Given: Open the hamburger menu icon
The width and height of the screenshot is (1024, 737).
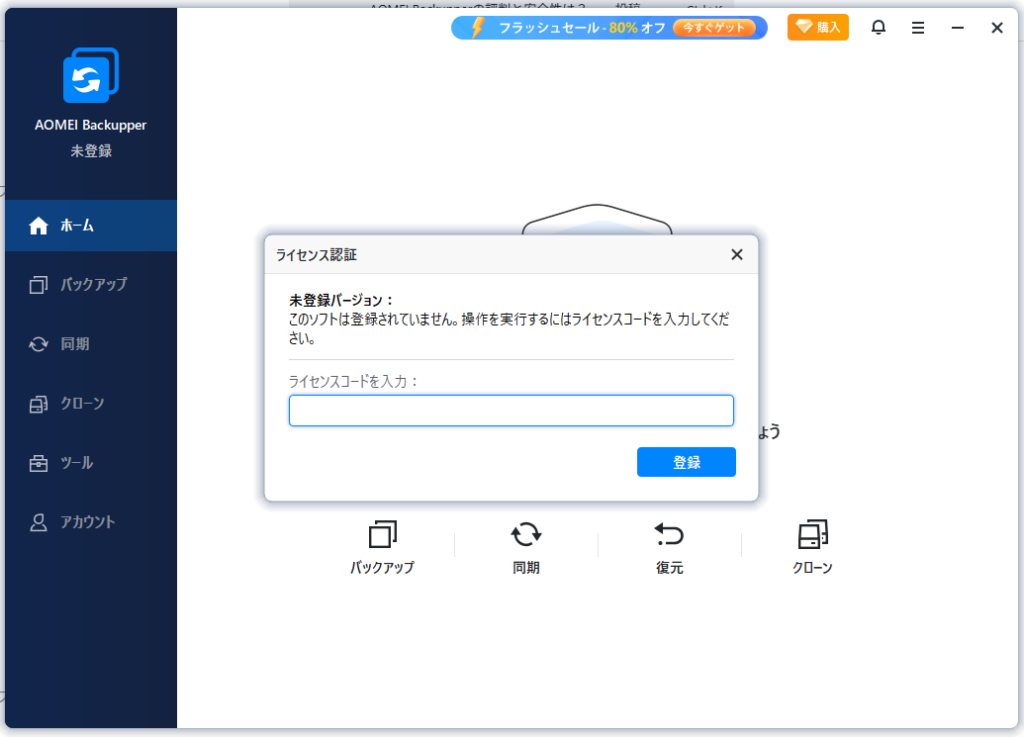Looking at the screenshot, I should 918,27.
